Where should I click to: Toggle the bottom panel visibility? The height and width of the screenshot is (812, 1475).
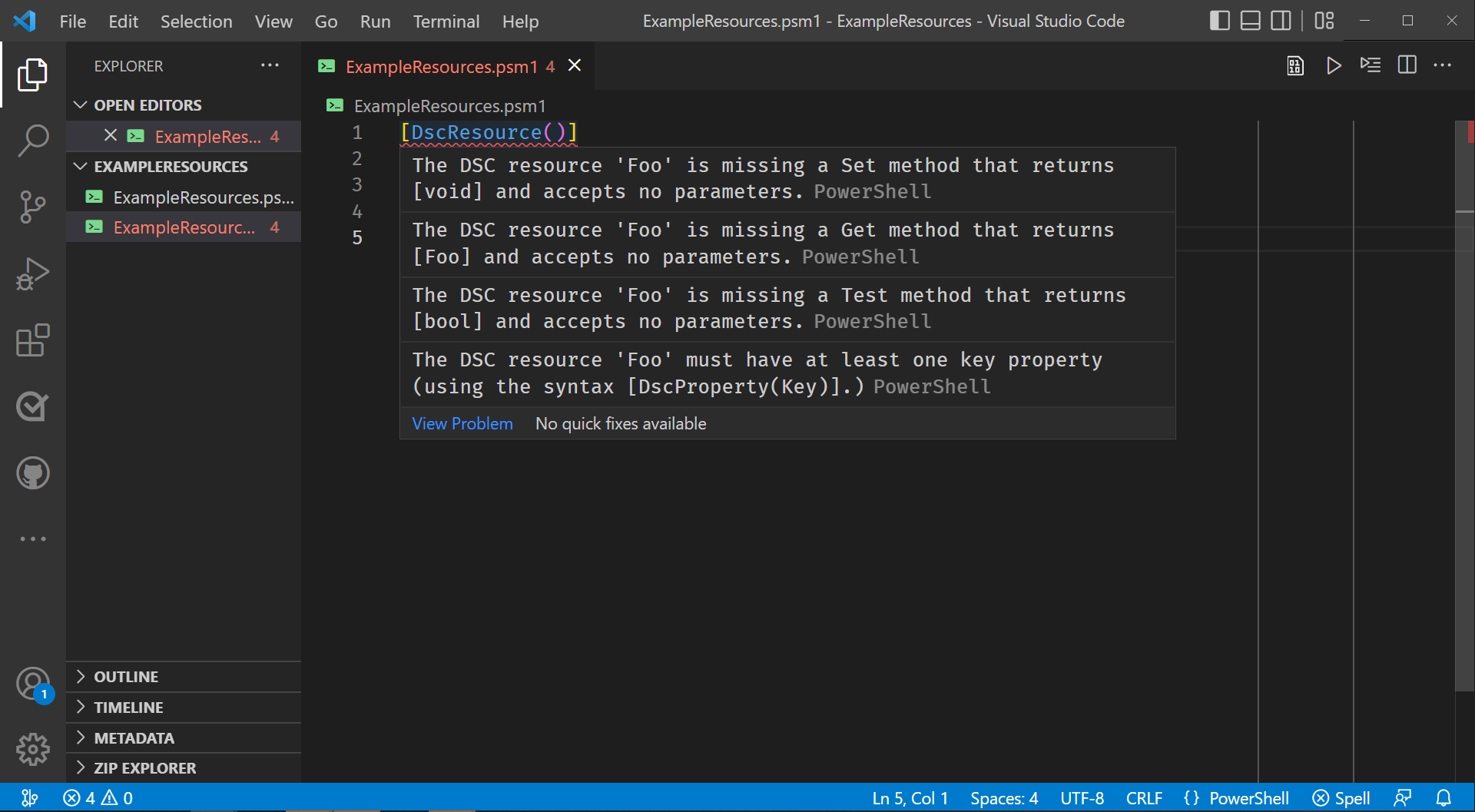point(1250,21)
